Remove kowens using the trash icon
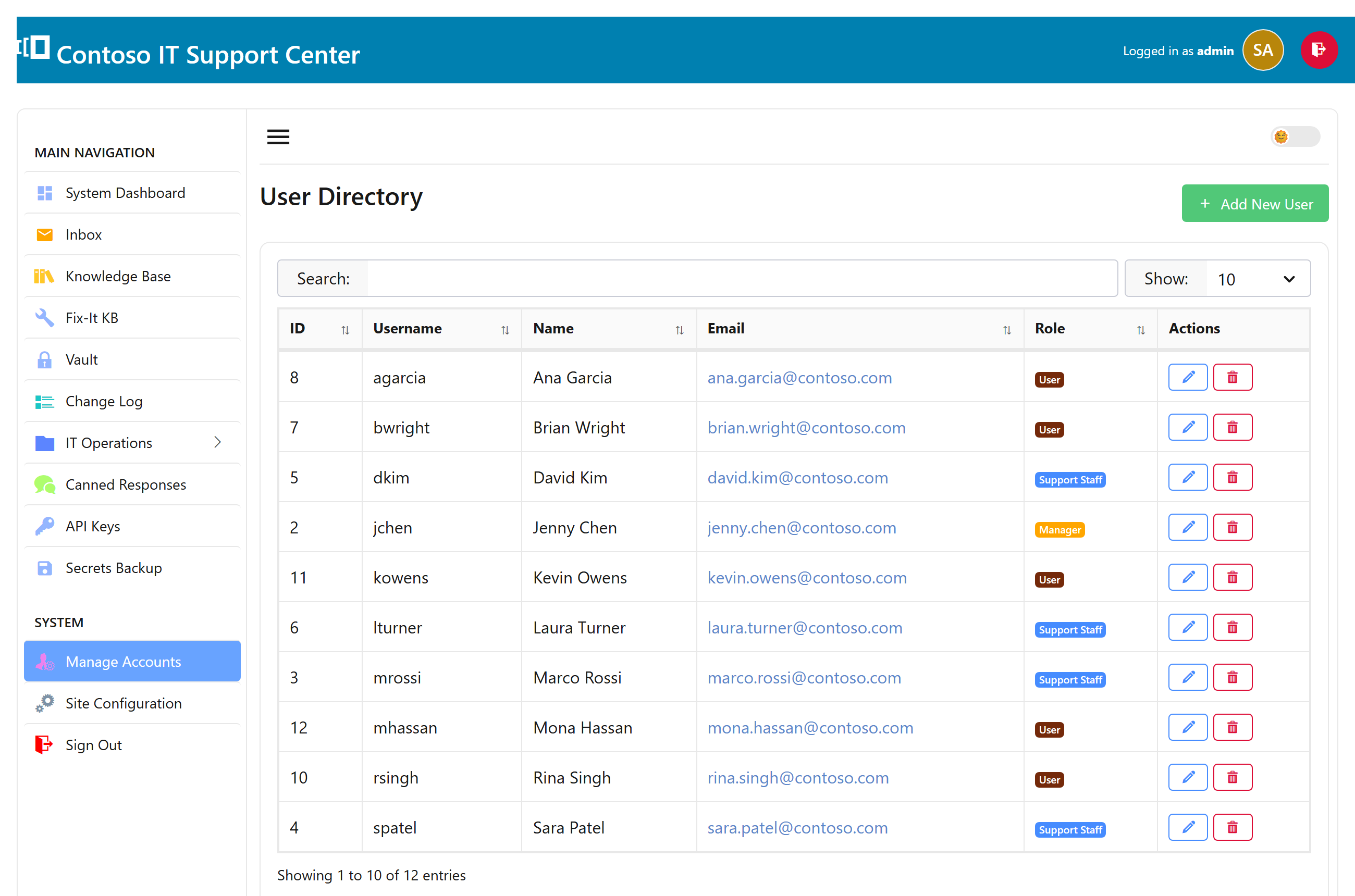 pos(1232,577)
